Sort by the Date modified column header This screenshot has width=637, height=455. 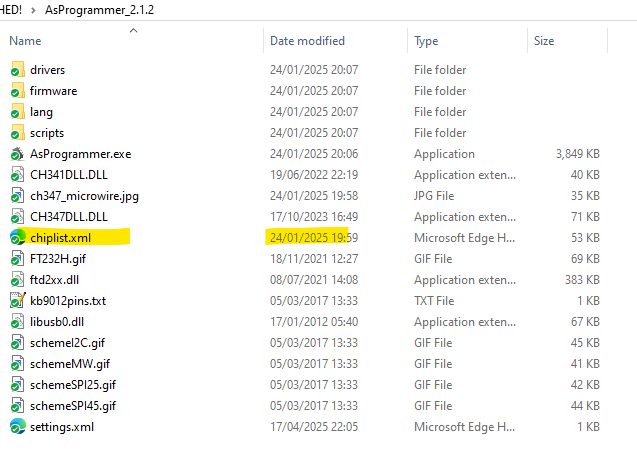[307, 41]
